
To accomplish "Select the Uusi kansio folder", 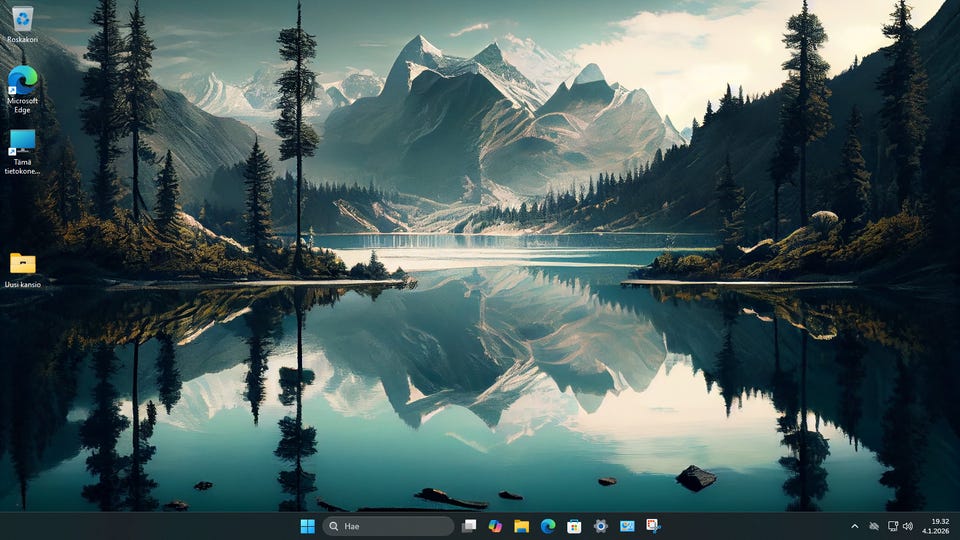I will click(x=22, y=270).
